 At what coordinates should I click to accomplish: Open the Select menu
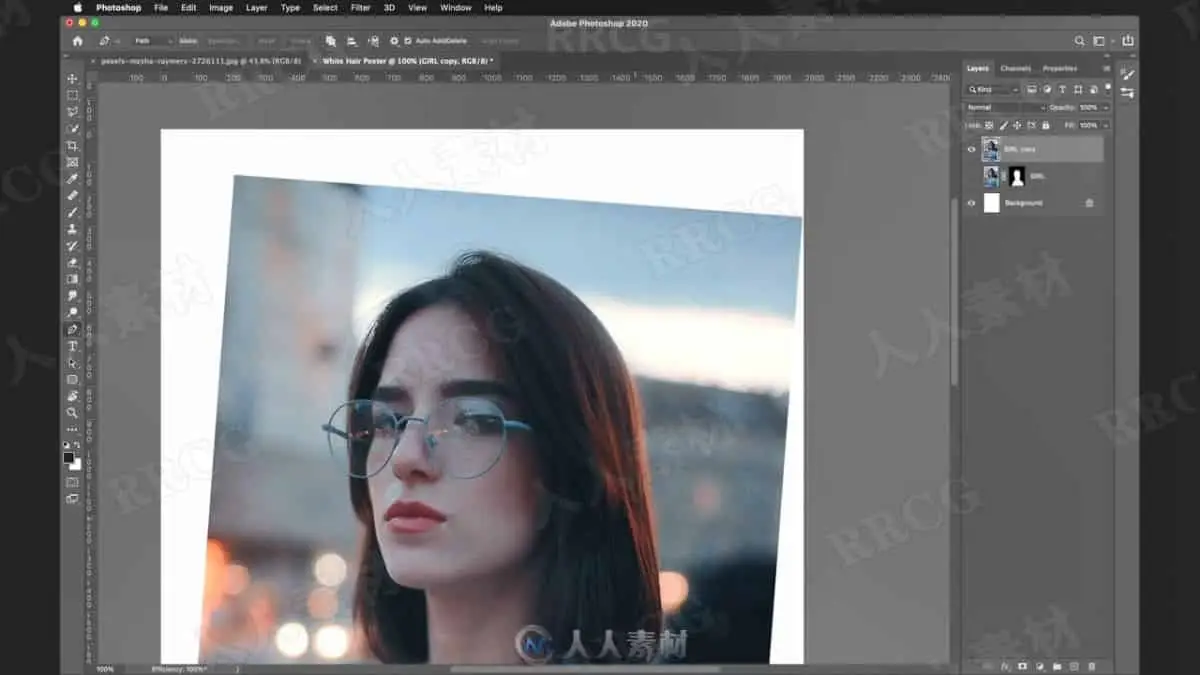[325, 7]
